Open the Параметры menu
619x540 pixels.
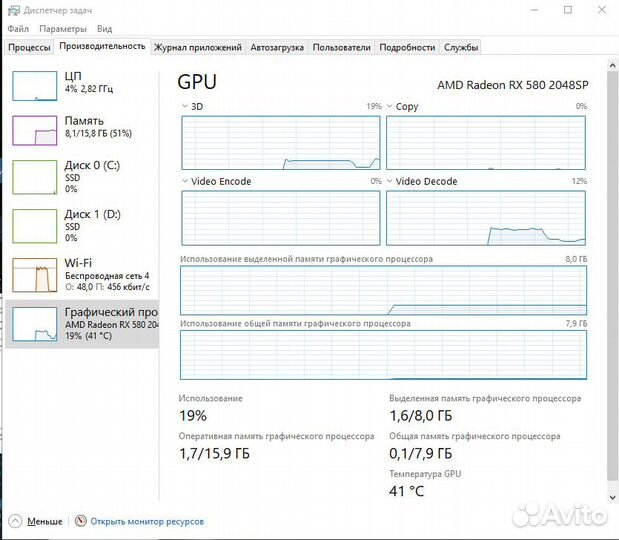[63, 29]
